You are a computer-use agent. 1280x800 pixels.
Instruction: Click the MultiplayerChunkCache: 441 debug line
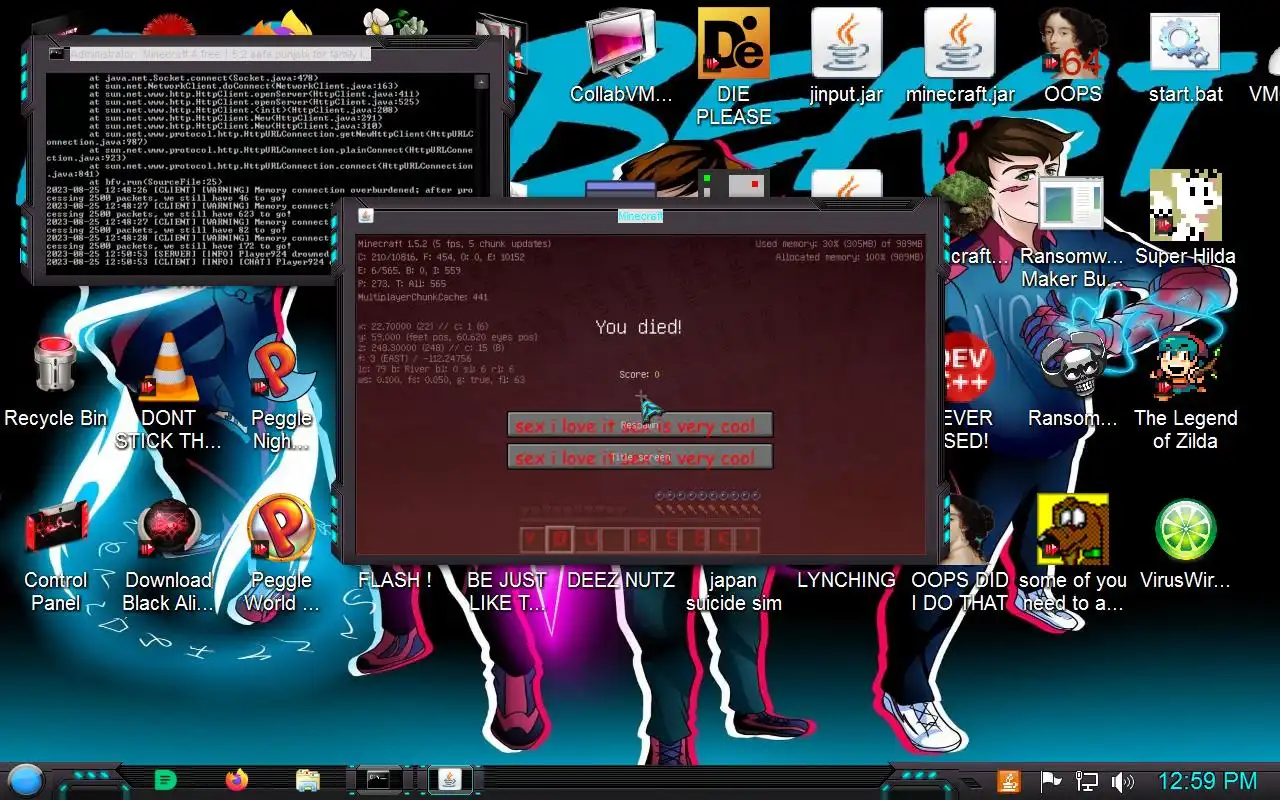(423, 297)
